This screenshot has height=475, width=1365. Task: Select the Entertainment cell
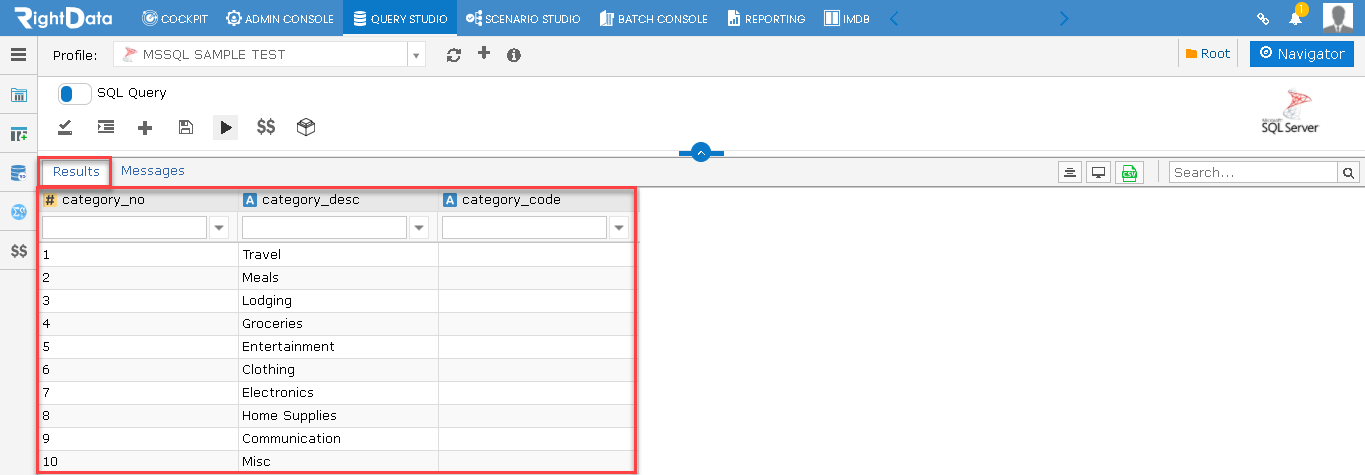(338, 347)
